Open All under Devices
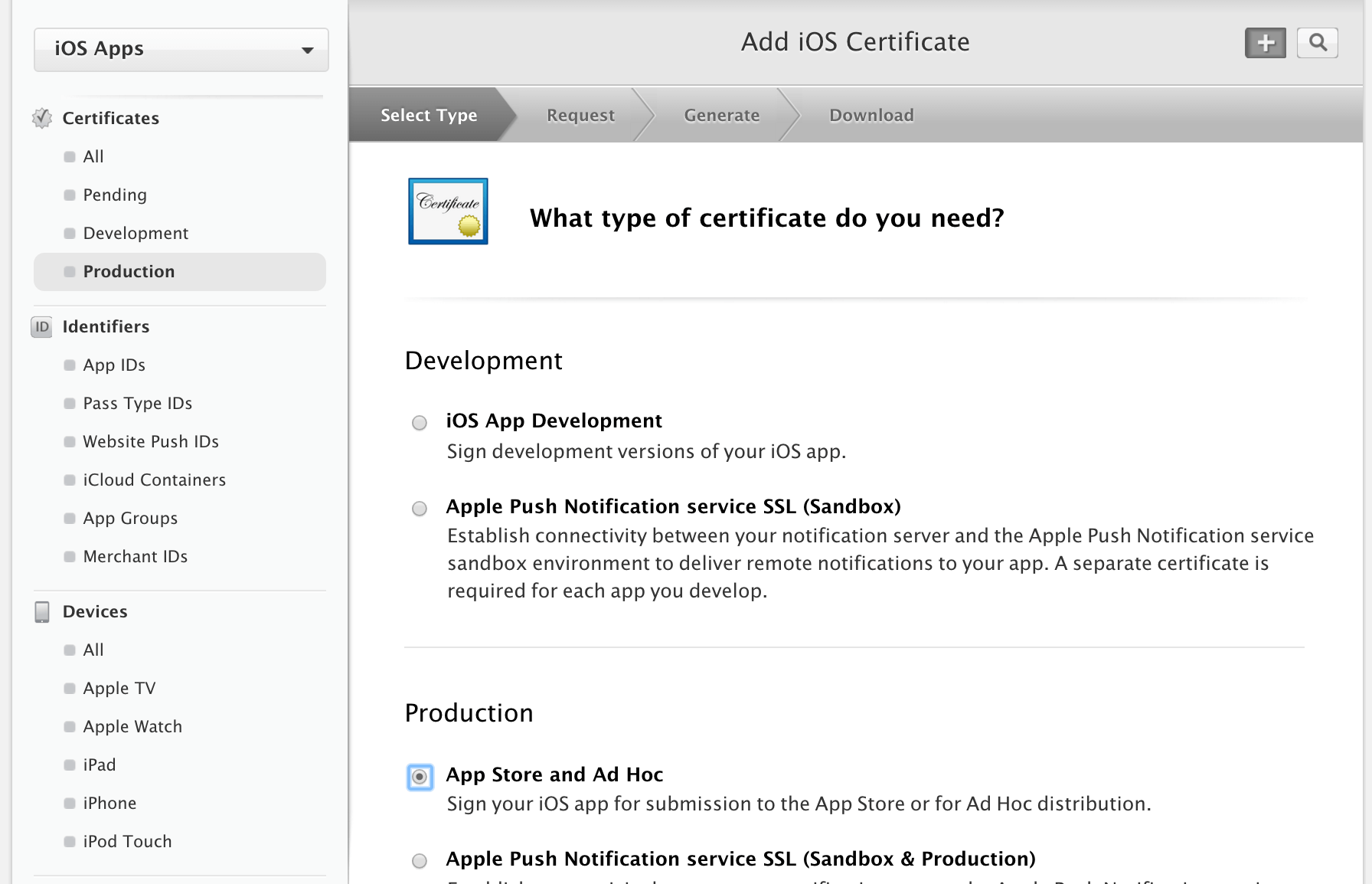This screenshot has height=884, width=1372. [93, 650]
